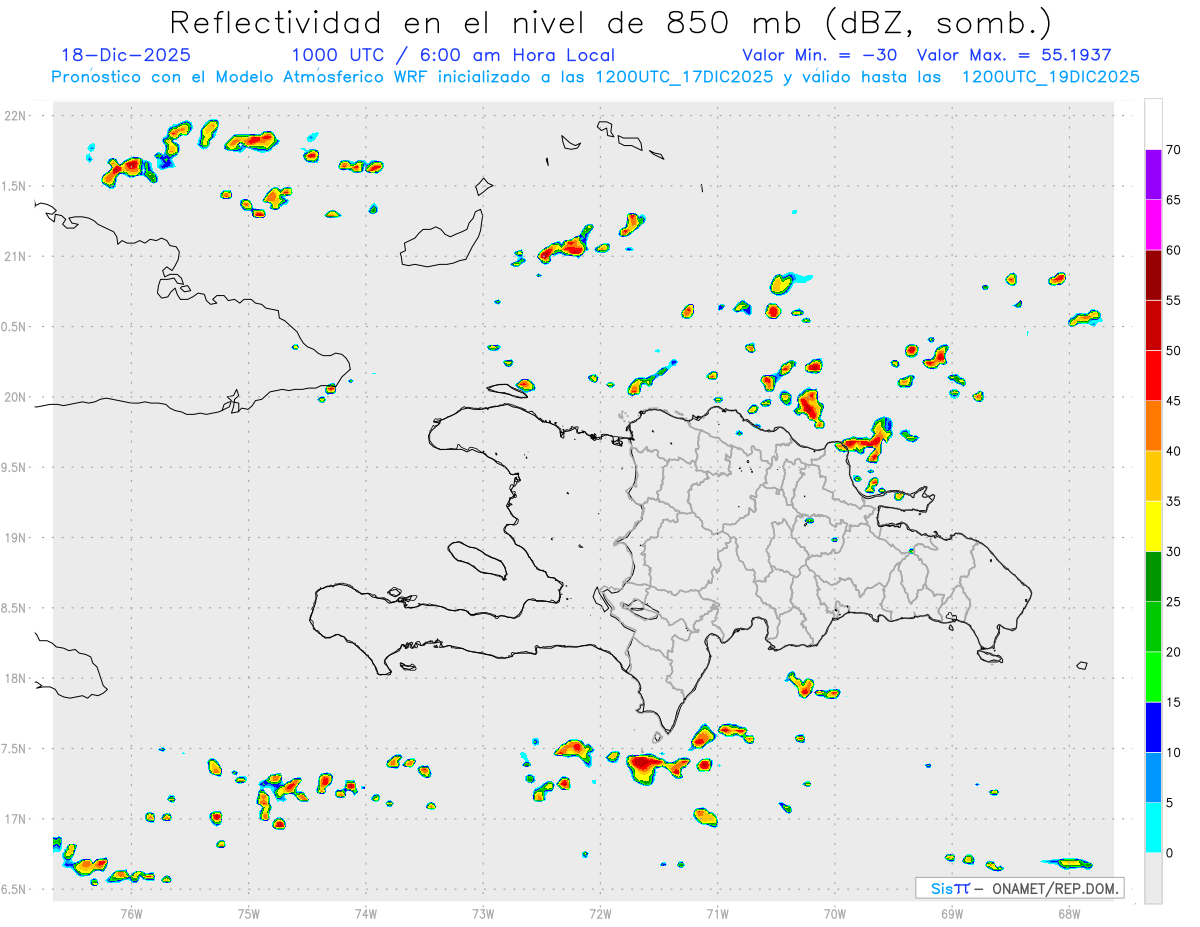Select the bright green 15–20 dBZ colorbar segment

(x=1153, y=677)
